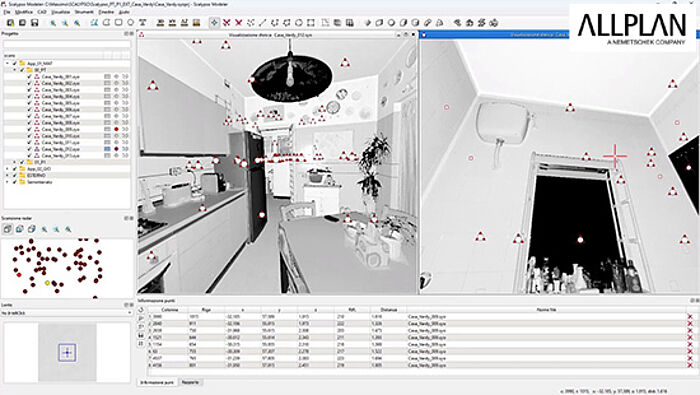Click the search field in Progetto panel
This screenshot has height=395, width=700.
click(67, 45)
